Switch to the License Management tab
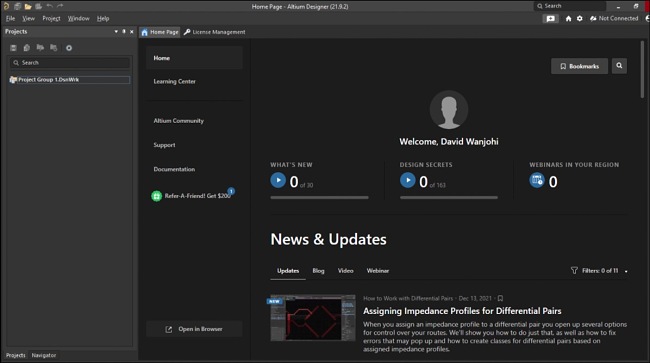650x363 pixels. click(215, 32)
